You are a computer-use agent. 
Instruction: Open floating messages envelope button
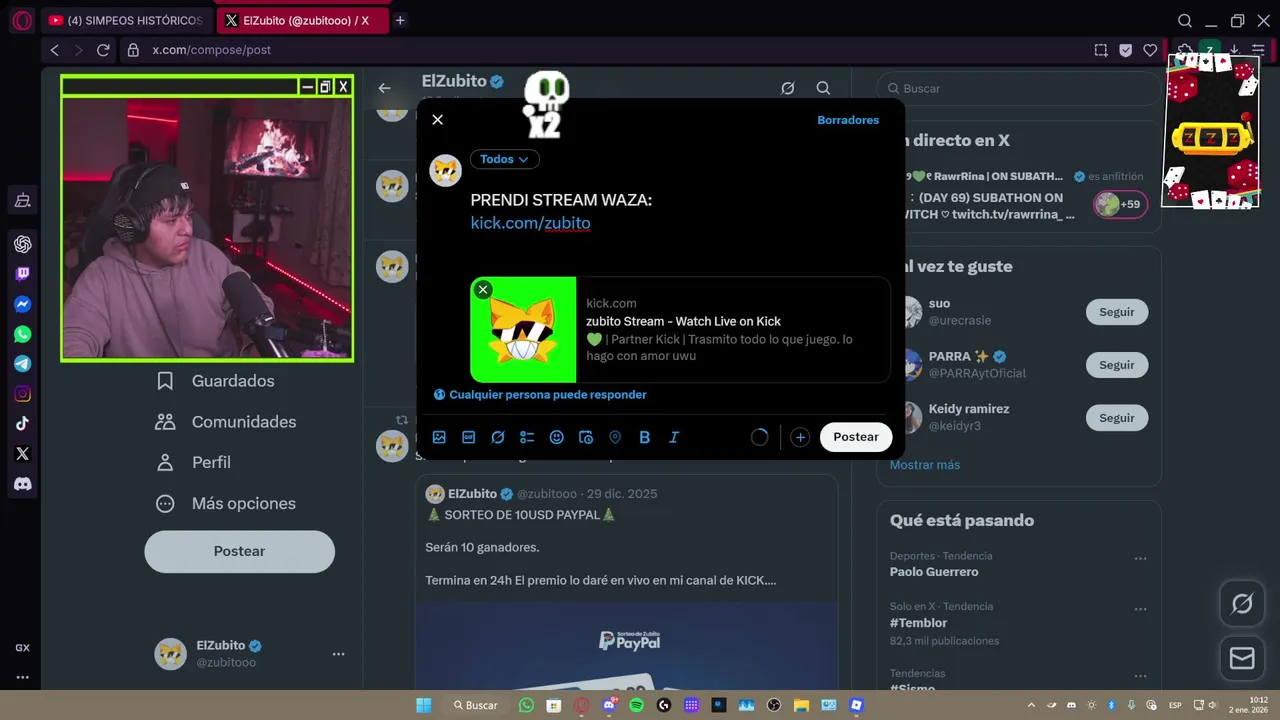[x=1242, y=658]
